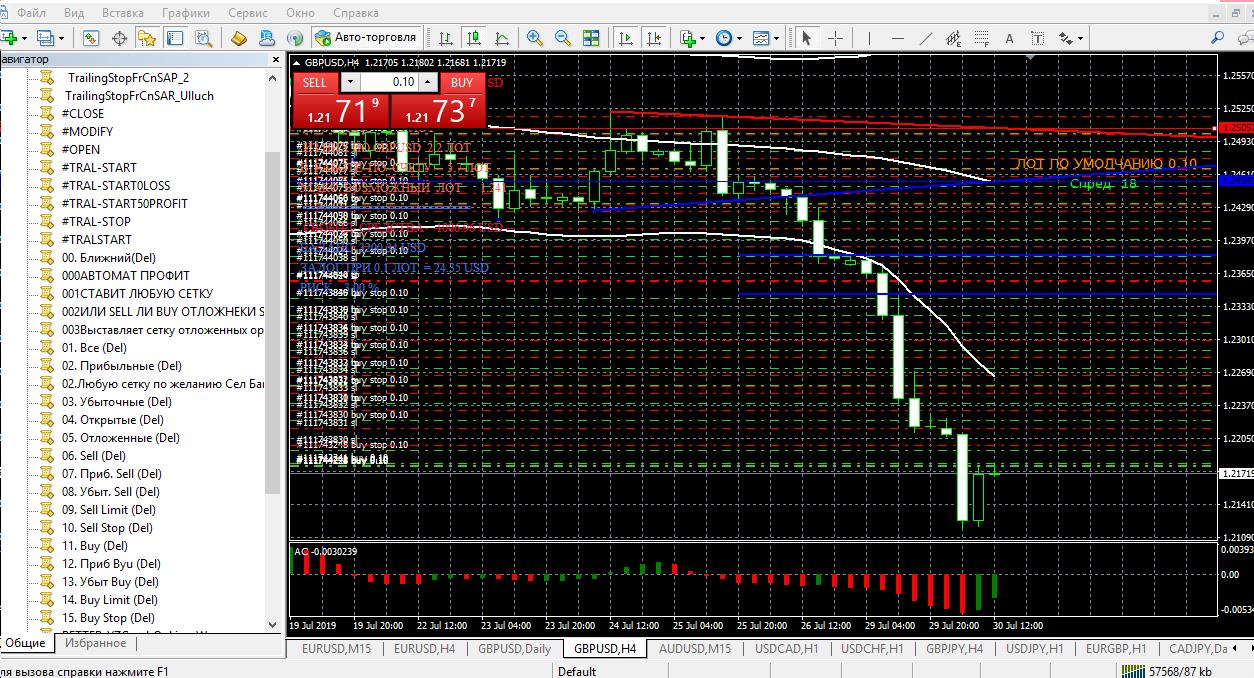Select the equidistant channel tool
Image resolution: width=1254 pixels, height=678 pixels.
click(953, 38)
